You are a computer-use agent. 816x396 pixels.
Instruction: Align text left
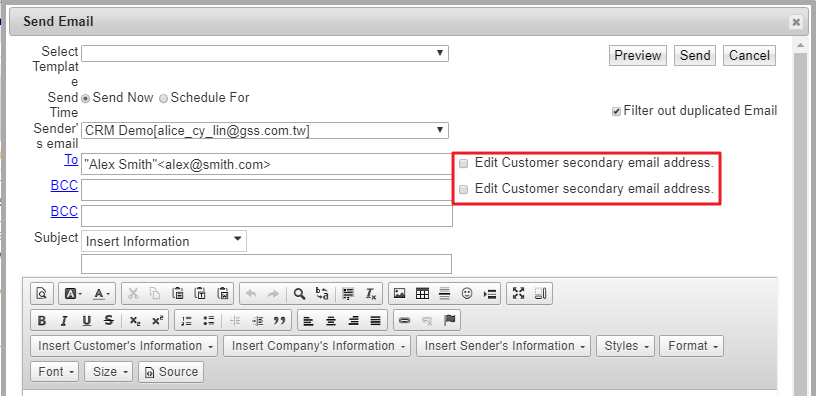point(309,321)
